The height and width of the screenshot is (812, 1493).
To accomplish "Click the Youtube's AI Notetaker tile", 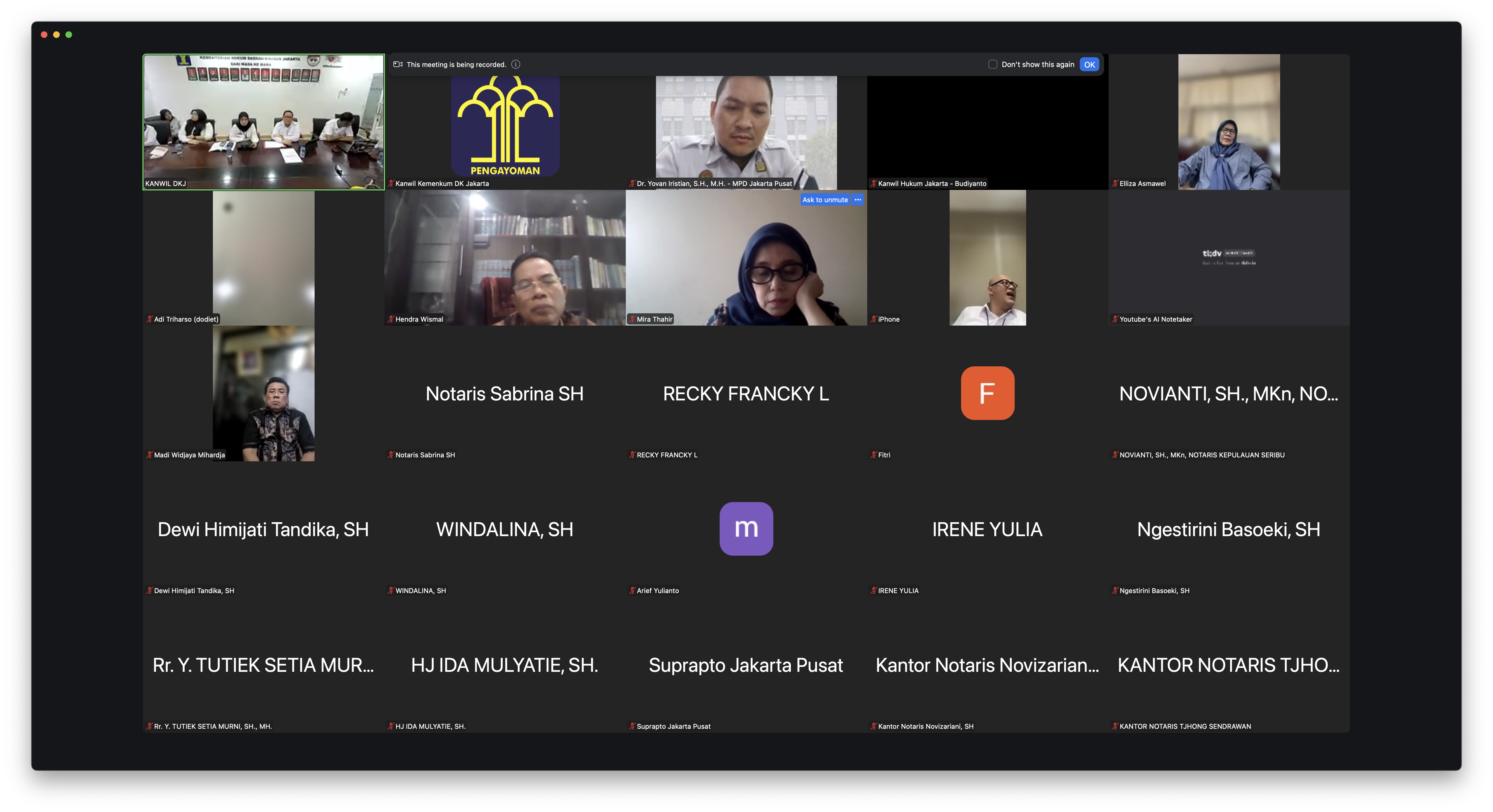I will point(1229,258).
